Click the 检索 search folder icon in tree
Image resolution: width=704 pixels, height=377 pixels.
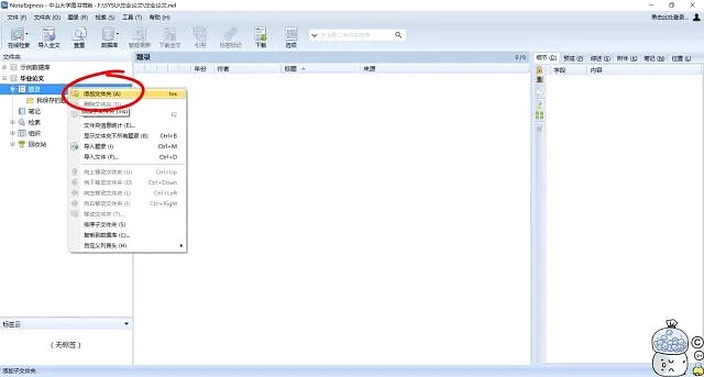click(x=22, y=122)
